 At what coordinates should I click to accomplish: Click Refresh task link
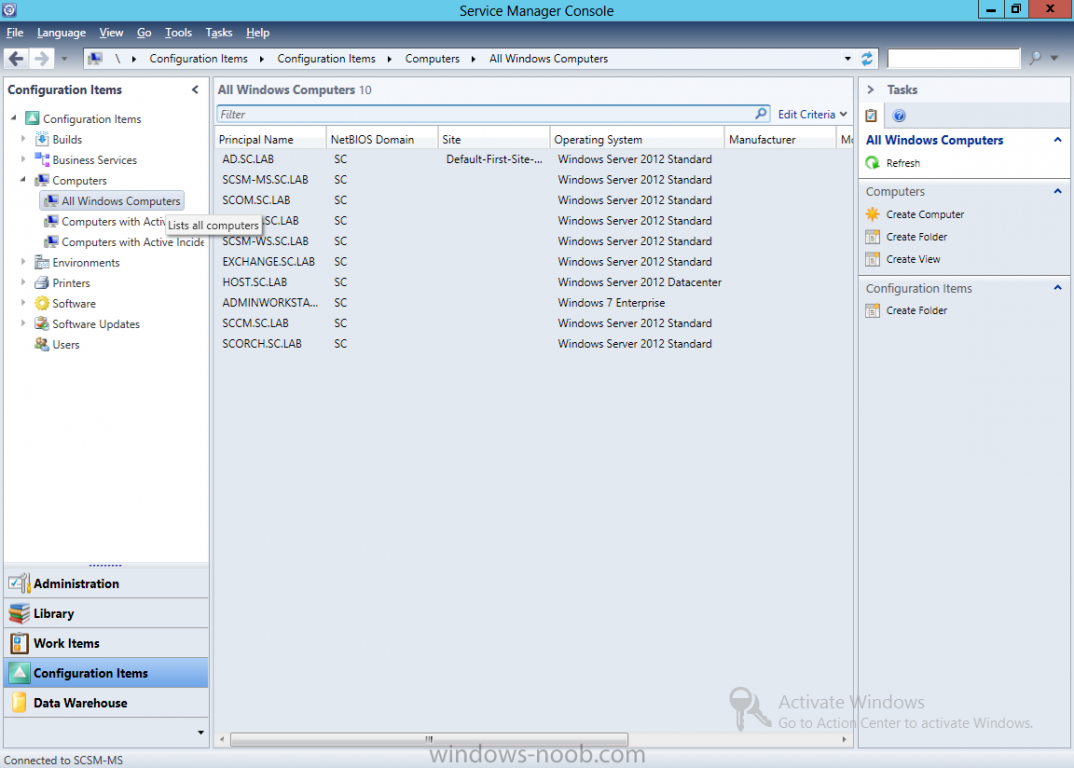click(903, 163)
